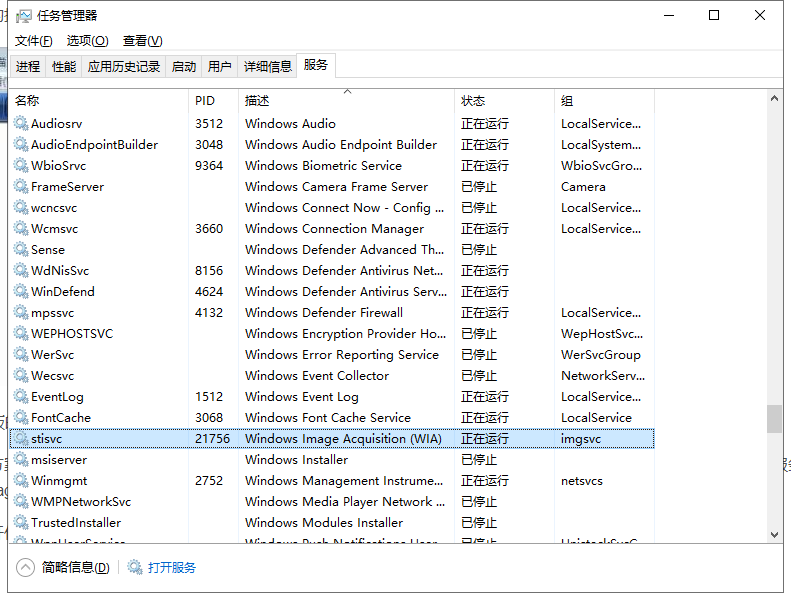
Task: Switch to the 详细信息 tab
Action: (x=268, y=66)
